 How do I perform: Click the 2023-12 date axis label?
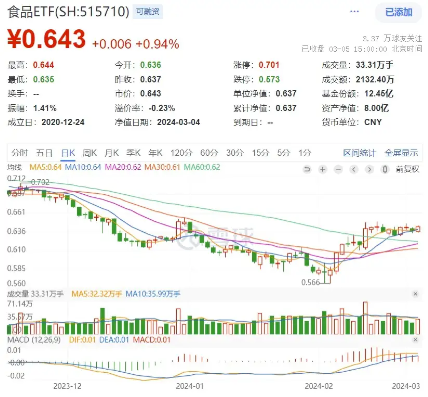[x=67, y=386]
